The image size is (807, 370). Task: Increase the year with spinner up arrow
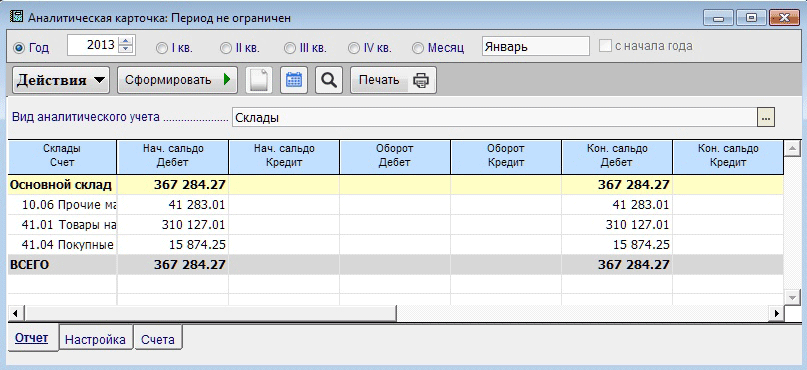(126, 41)
